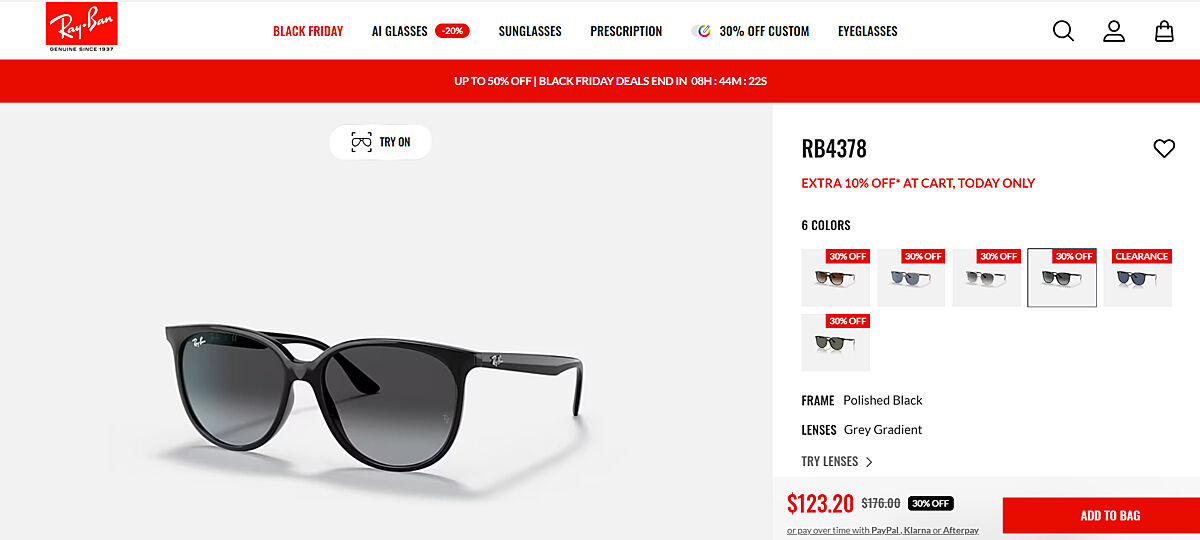Click the Black Friday deals countdown banner

(x=610, y=81)
